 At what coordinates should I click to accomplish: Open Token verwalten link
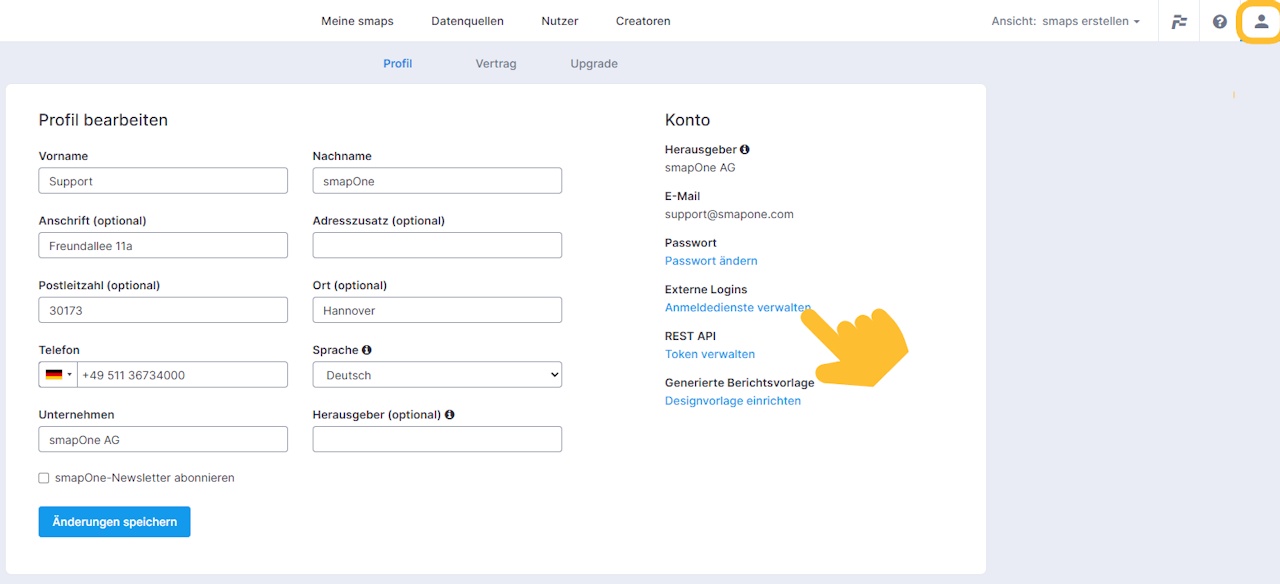click(710, 354)
